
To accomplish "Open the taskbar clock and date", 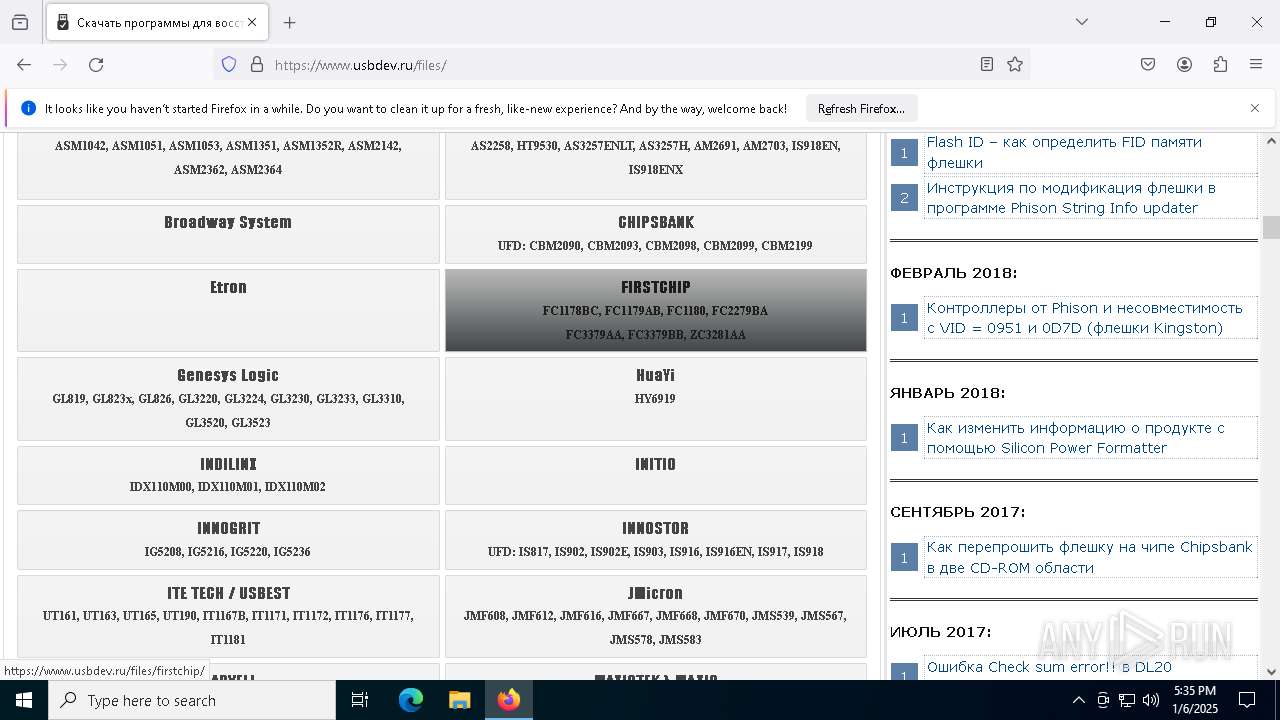I will (1194, 700).
